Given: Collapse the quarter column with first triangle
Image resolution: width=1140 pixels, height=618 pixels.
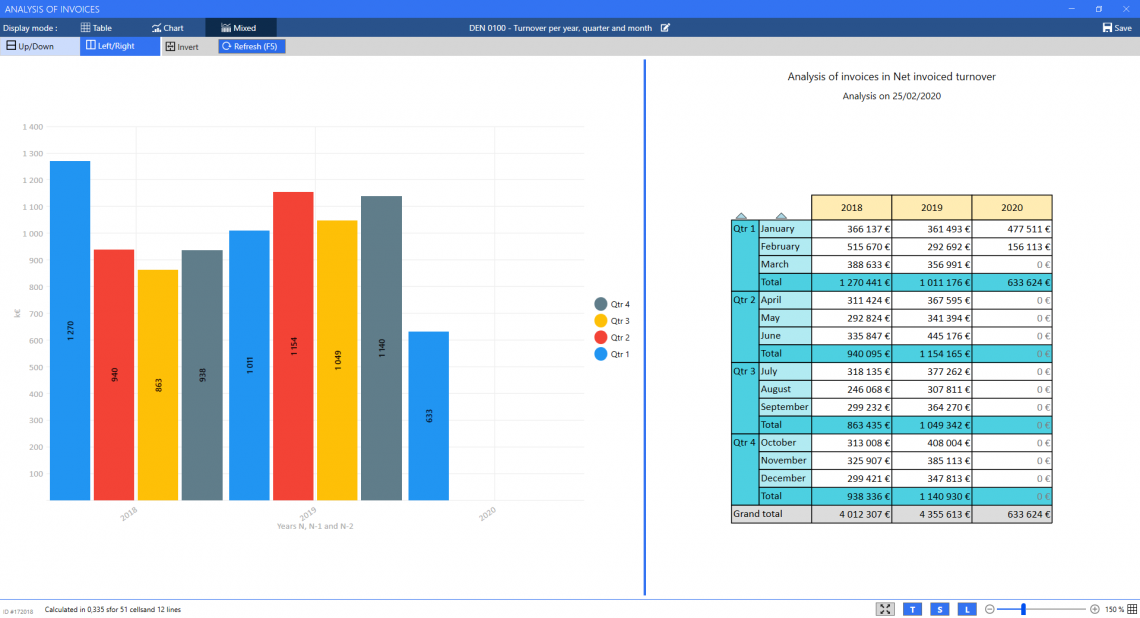Looking at the screenshot, I should 741,216.
